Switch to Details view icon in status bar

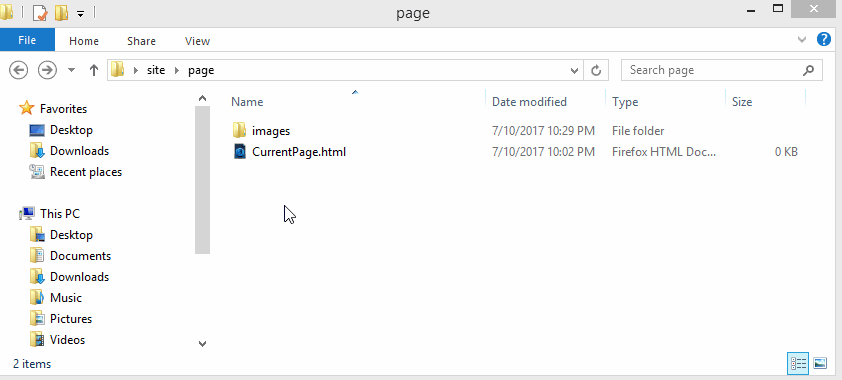coord(798,363)
